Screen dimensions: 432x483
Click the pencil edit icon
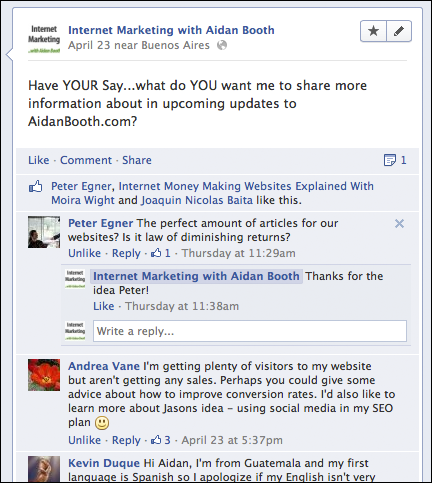(399, 31)
